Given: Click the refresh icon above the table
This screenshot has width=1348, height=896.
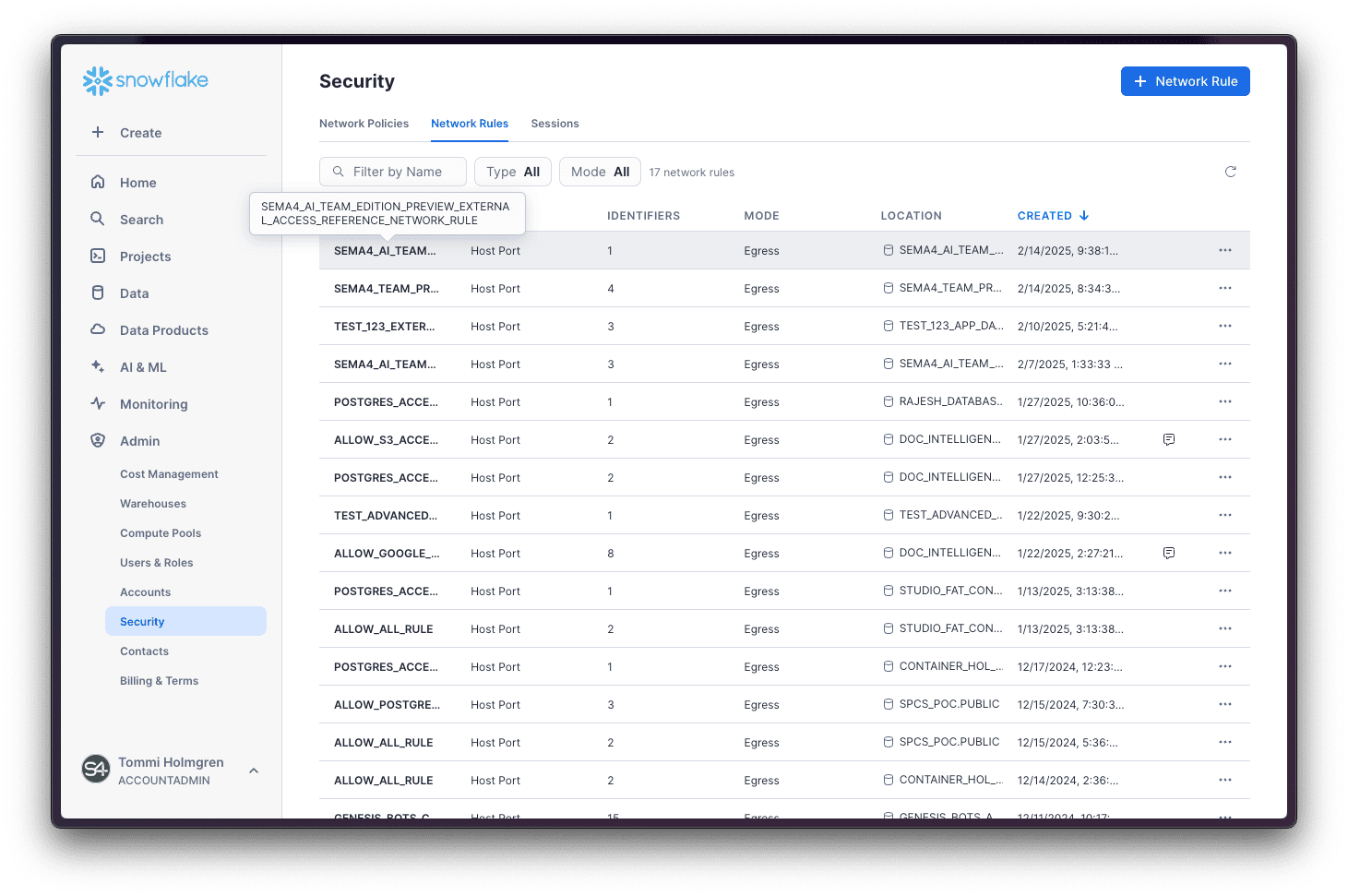Looking at the screenshot, I should [1230, 172].
